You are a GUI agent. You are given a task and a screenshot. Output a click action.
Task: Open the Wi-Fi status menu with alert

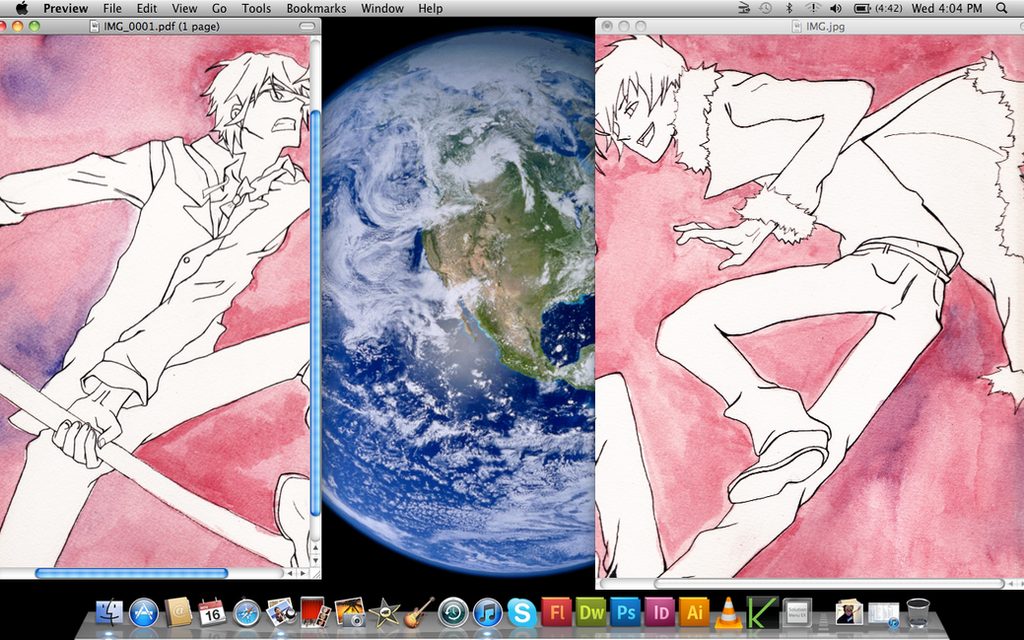point(812,8)
